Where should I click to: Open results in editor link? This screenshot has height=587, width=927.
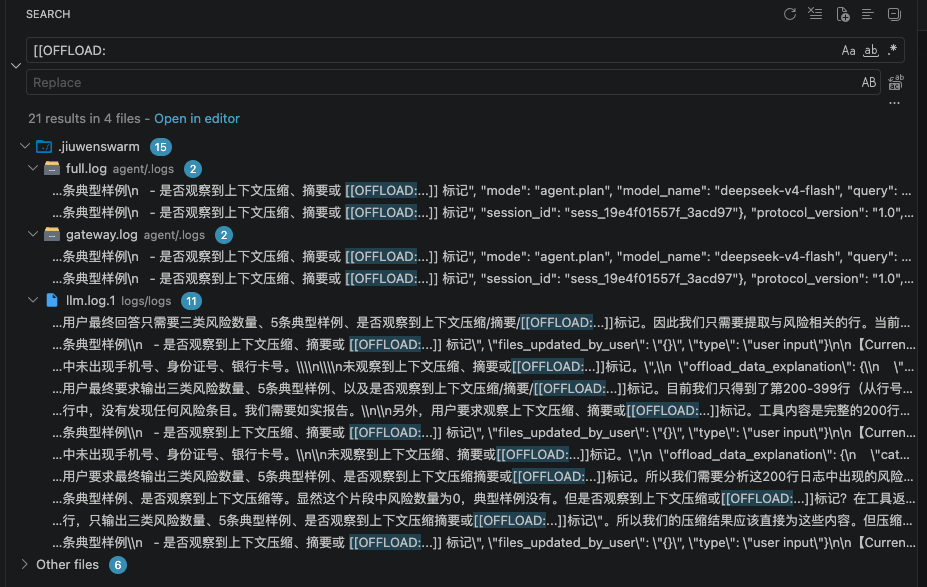(x=197, y=119)
